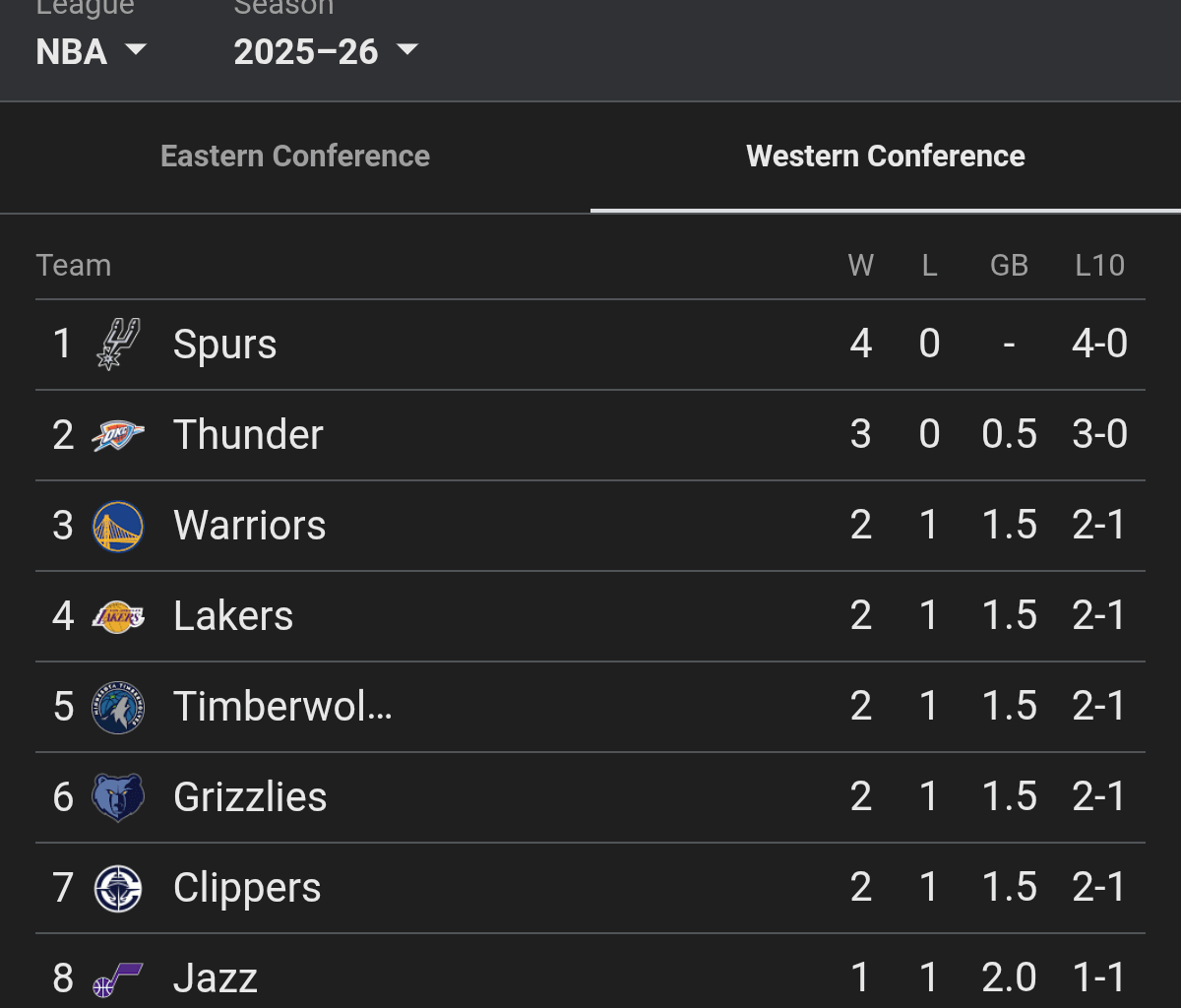Click the L10 column header

tap(1099, 265)
